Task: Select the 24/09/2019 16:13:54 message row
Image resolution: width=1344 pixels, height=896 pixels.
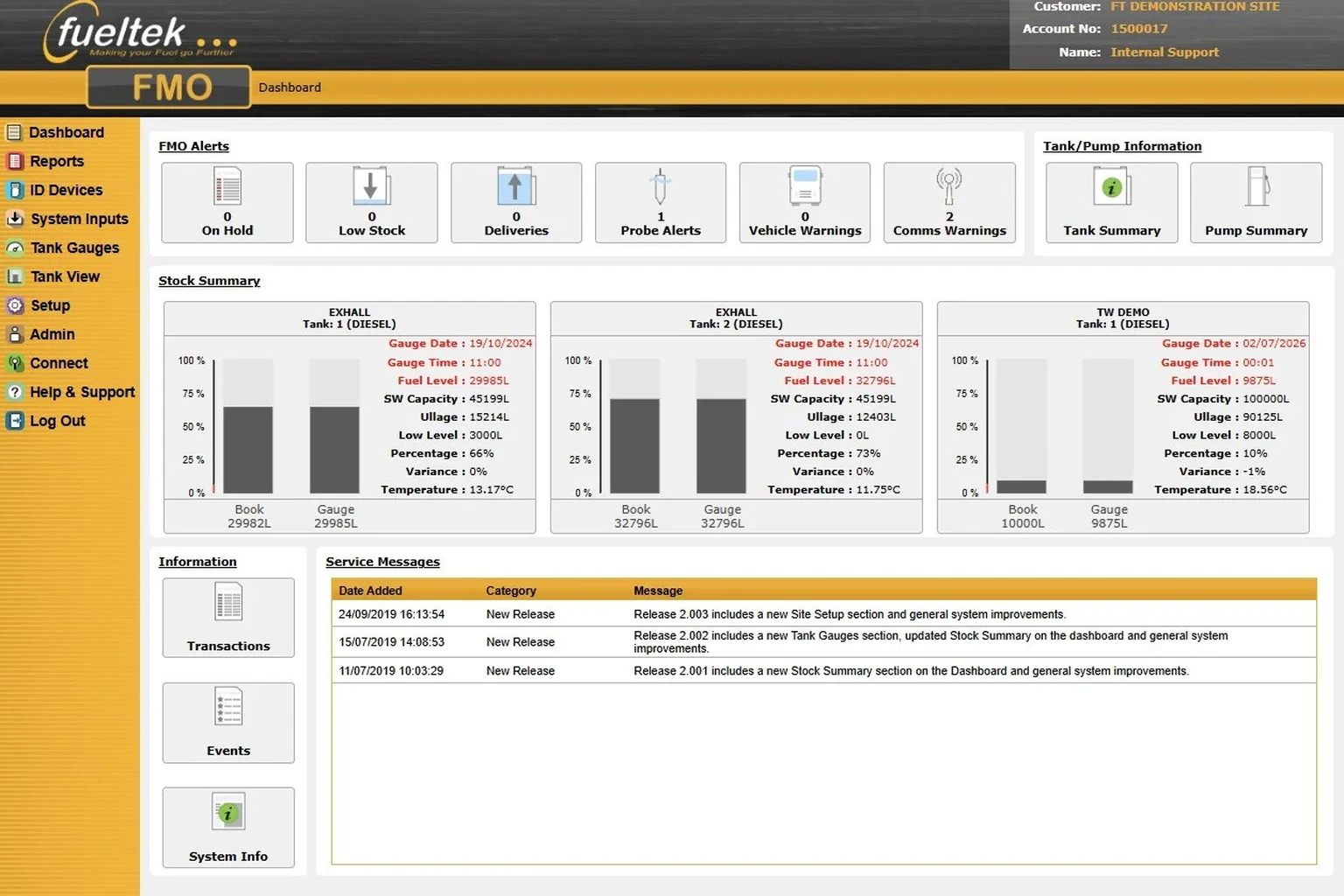Action: coord(823,614)
